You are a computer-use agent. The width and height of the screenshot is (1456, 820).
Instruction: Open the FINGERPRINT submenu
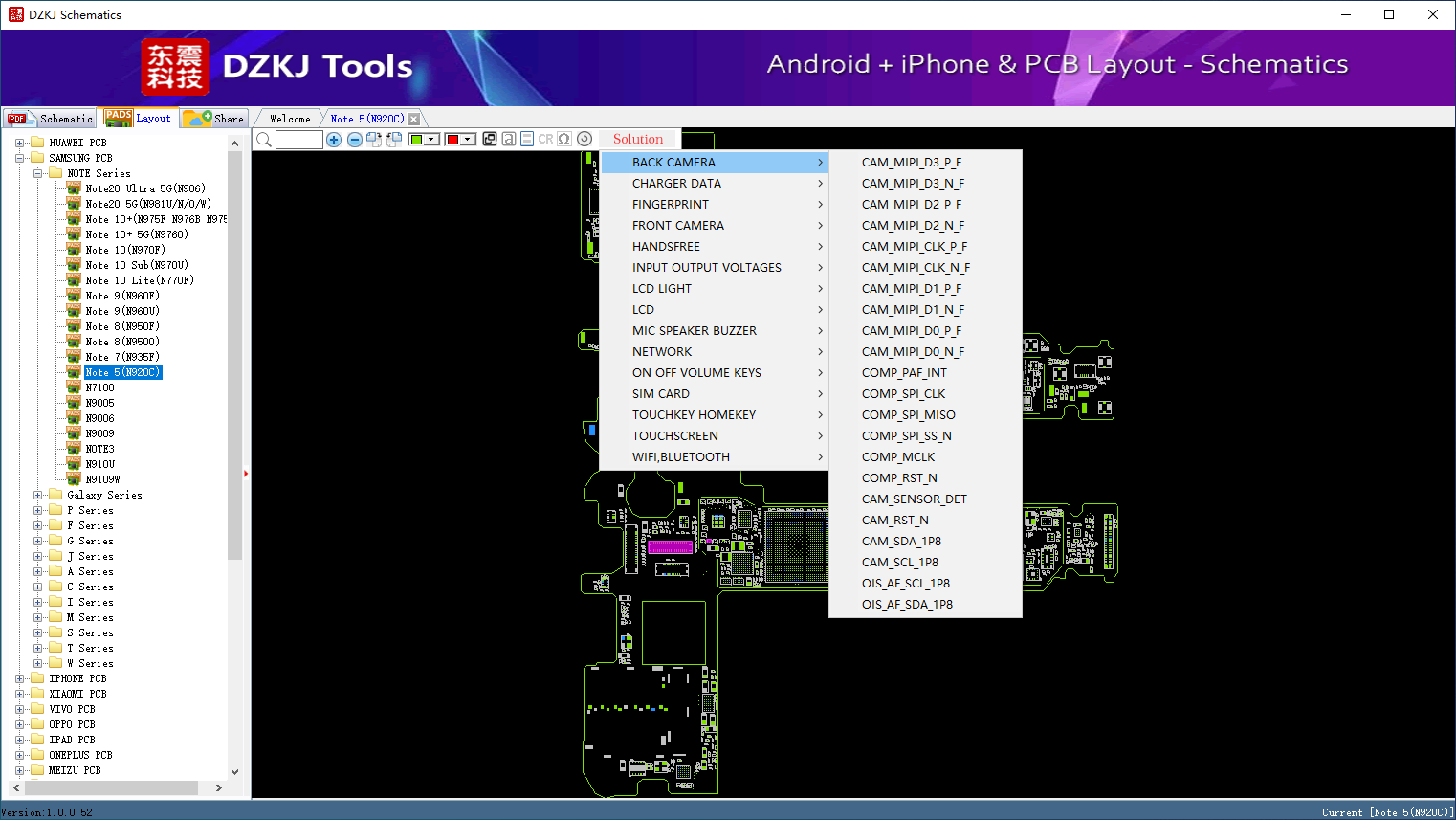[x=715, y=205]
